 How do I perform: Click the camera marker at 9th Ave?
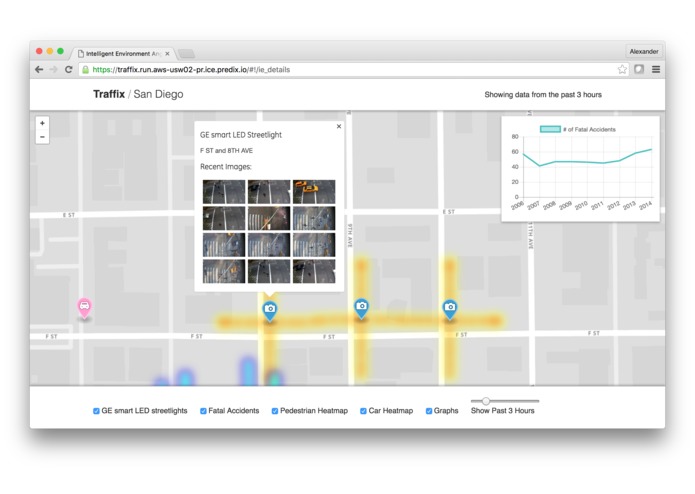coord(361,308)
